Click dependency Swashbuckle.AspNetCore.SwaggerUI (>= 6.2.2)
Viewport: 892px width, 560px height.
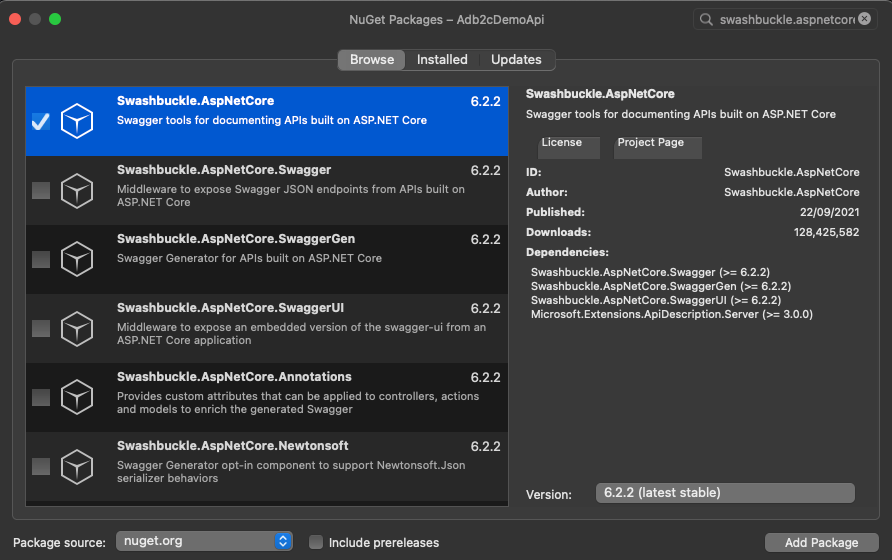coord(656,300)
